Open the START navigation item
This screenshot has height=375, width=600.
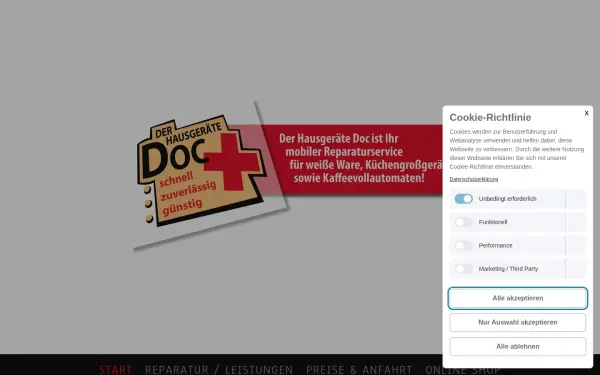pyautogui.click(x=116, y=370)
